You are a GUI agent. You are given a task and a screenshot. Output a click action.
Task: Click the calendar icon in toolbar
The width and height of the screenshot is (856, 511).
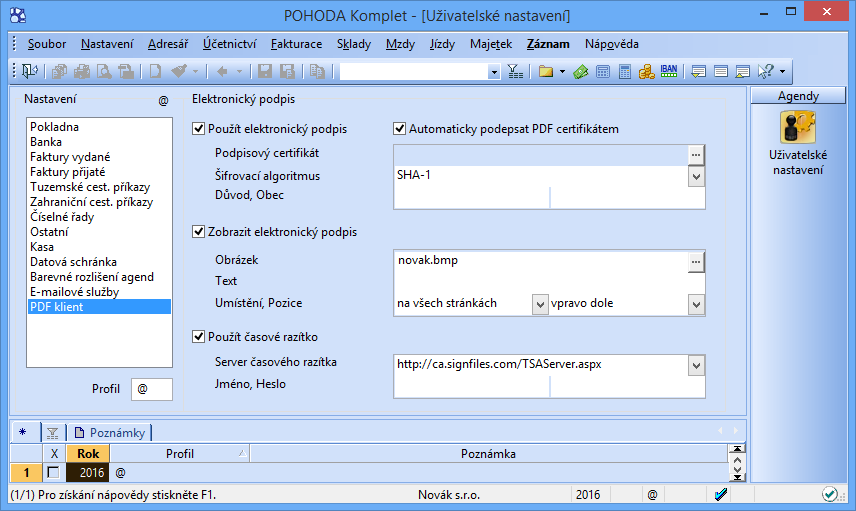603,71
